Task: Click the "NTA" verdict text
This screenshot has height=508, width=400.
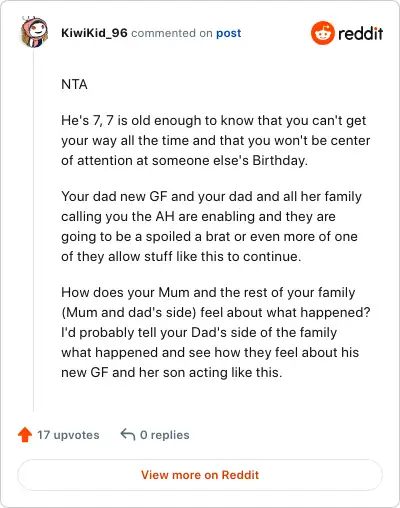Action: point(74,84)
